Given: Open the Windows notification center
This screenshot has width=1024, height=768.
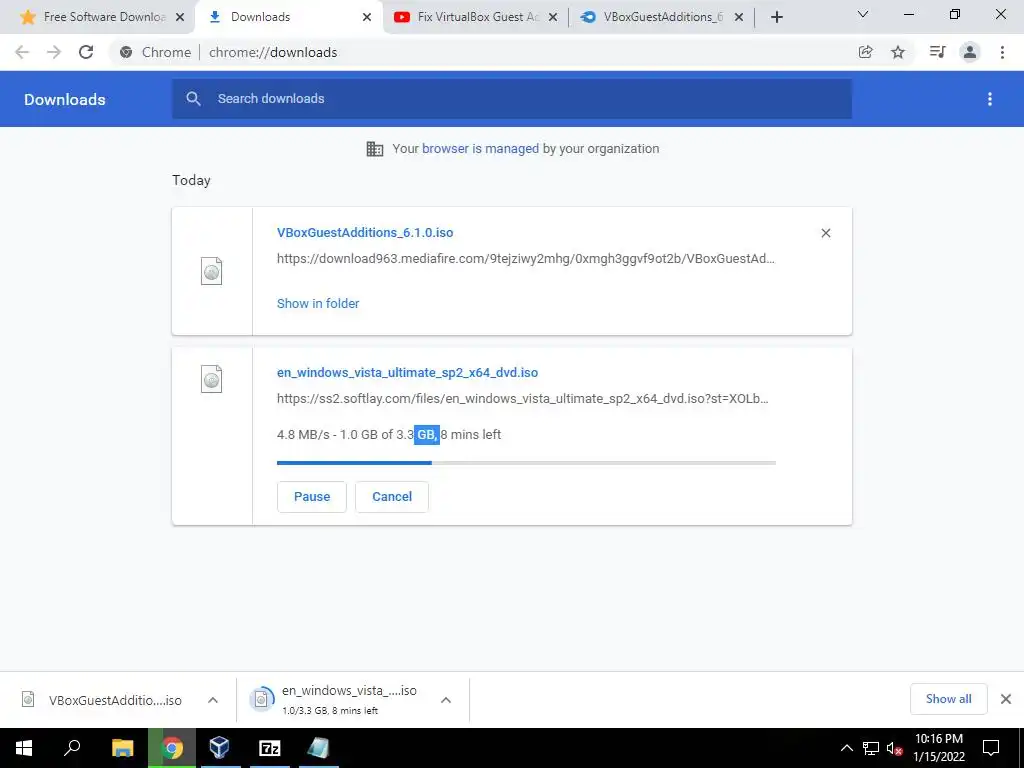Looking at the screenshot, I should point(991,748).
